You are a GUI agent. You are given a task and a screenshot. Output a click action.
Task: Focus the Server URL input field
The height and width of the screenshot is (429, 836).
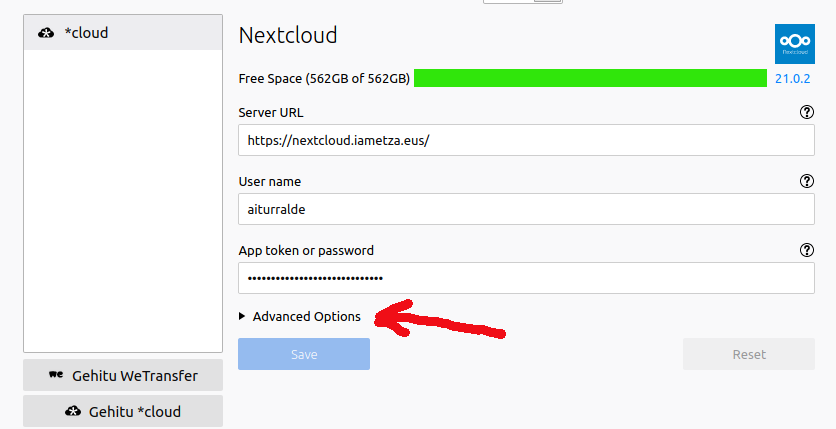526,140
